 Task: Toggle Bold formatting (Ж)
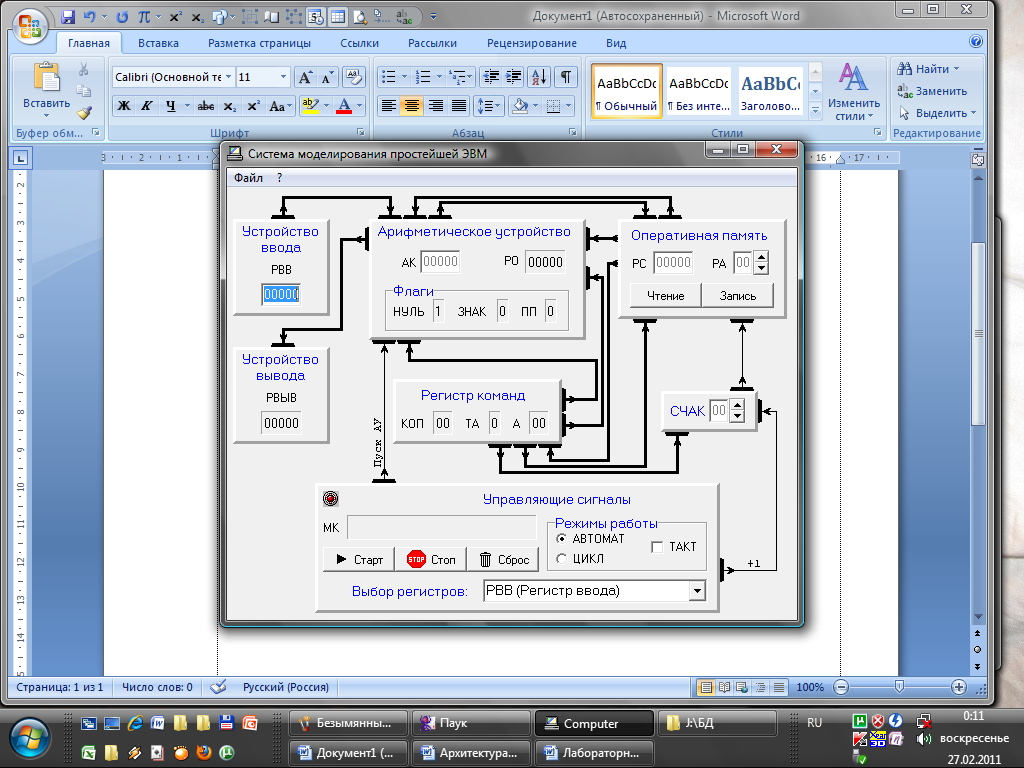(123, 106)
